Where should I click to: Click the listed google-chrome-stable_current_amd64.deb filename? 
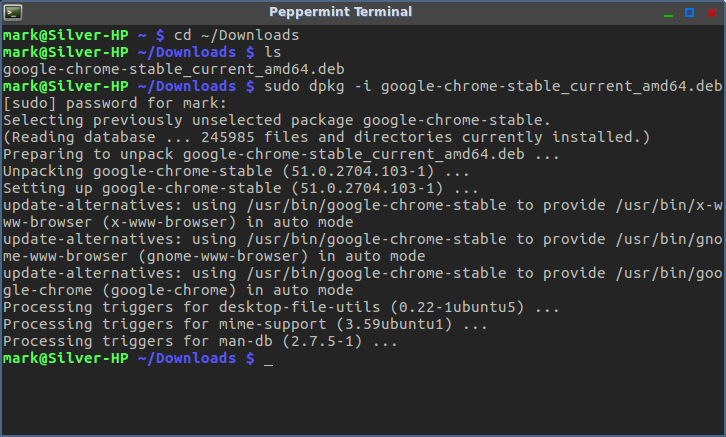pyautogui.click(x=174, y=69)
